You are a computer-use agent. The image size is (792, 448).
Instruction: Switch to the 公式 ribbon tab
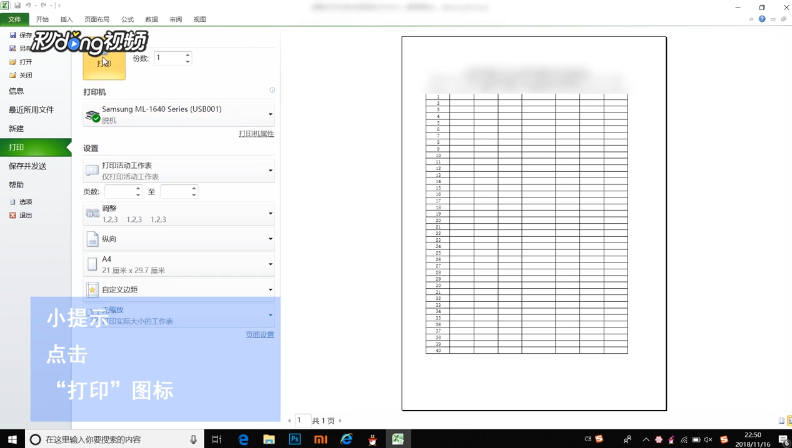127,19
